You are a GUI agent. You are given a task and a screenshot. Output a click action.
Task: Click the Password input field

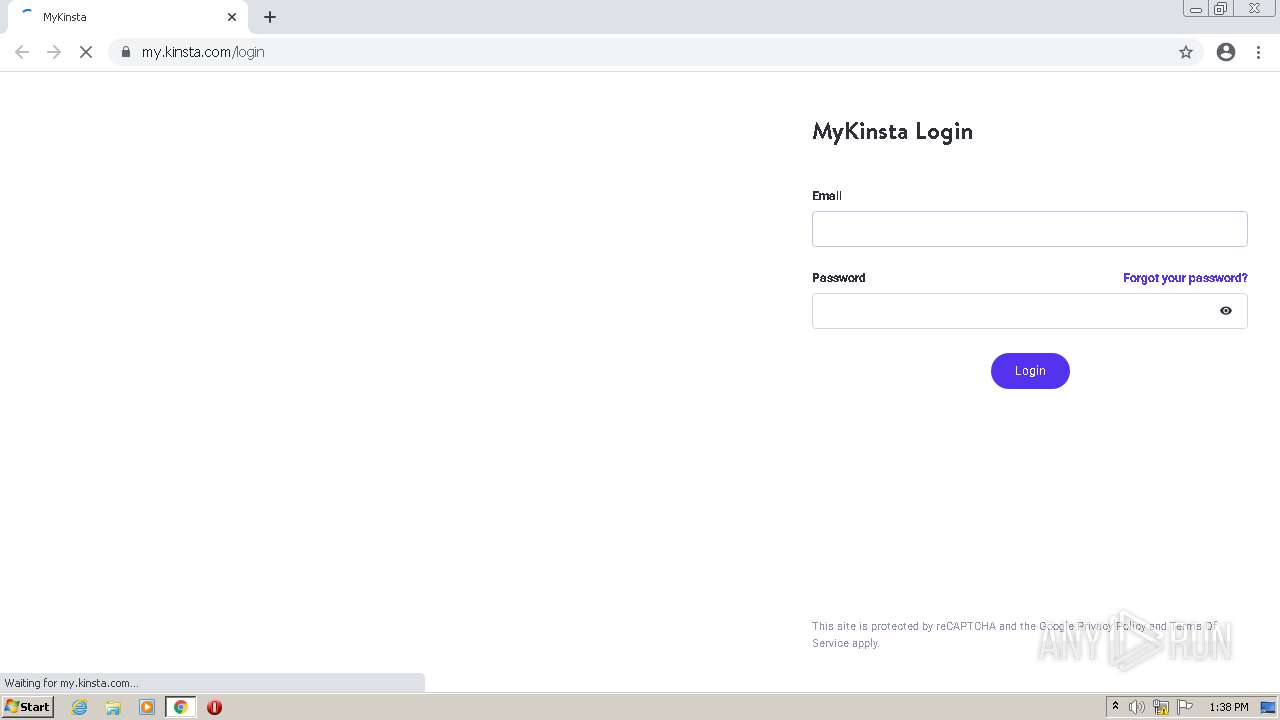1029,311
